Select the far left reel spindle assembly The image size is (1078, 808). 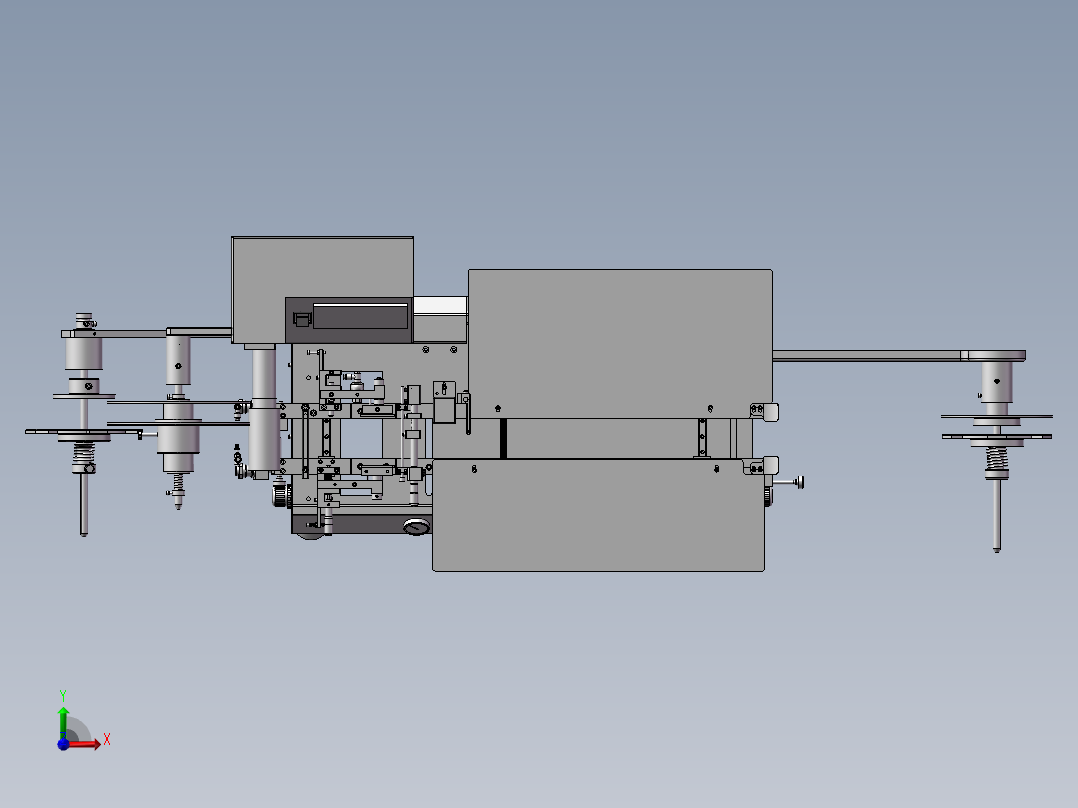tap(84, 424)
